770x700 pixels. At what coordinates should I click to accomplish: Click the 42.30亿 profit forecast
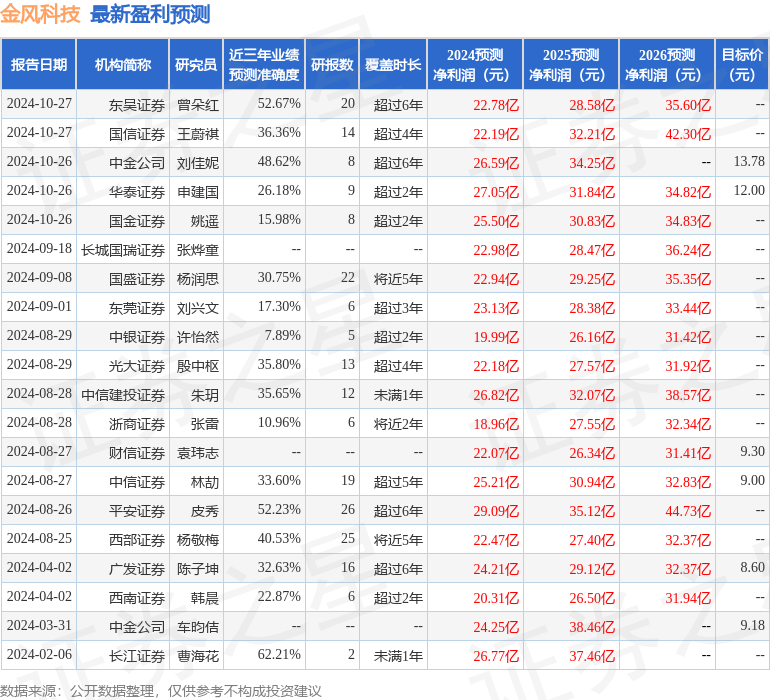(688, 134)
